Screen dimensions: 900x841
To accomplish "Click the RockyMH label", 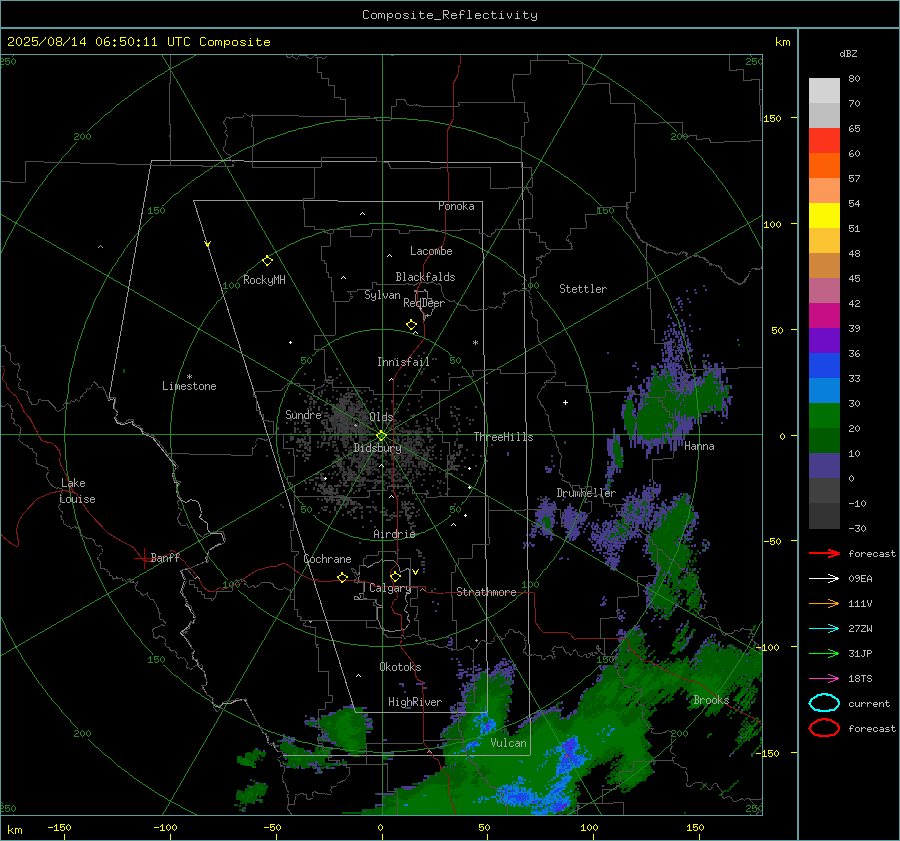I will tap(264, 280).
